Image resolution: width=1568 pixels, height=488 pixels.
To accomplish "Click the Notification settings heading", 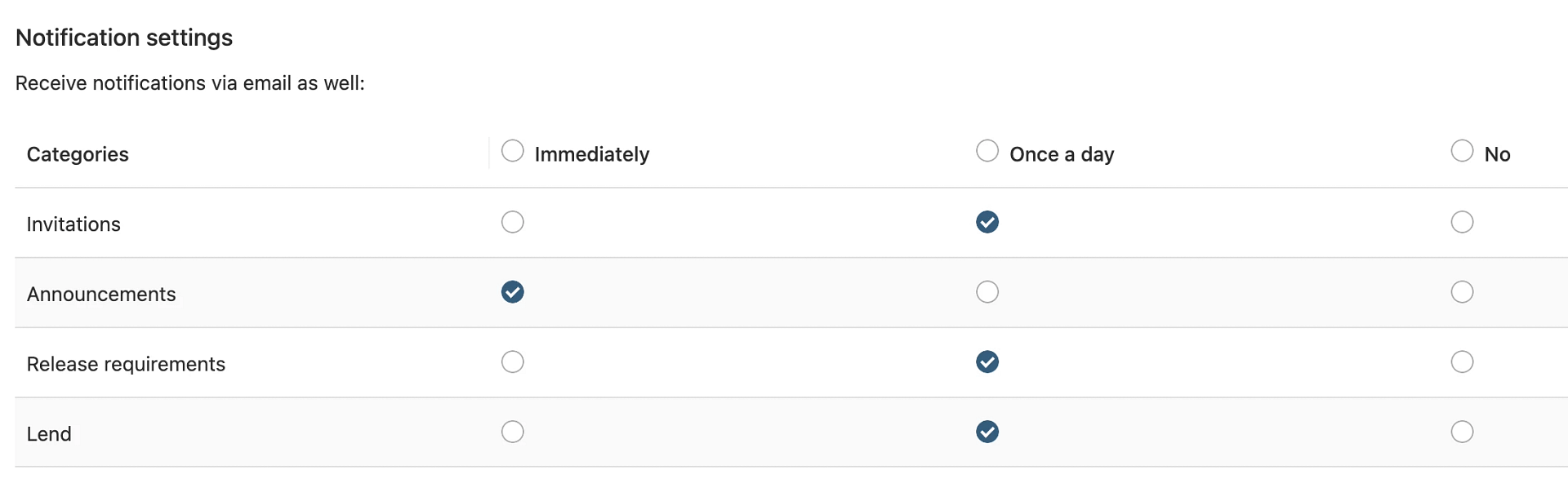I will (124, 38).
